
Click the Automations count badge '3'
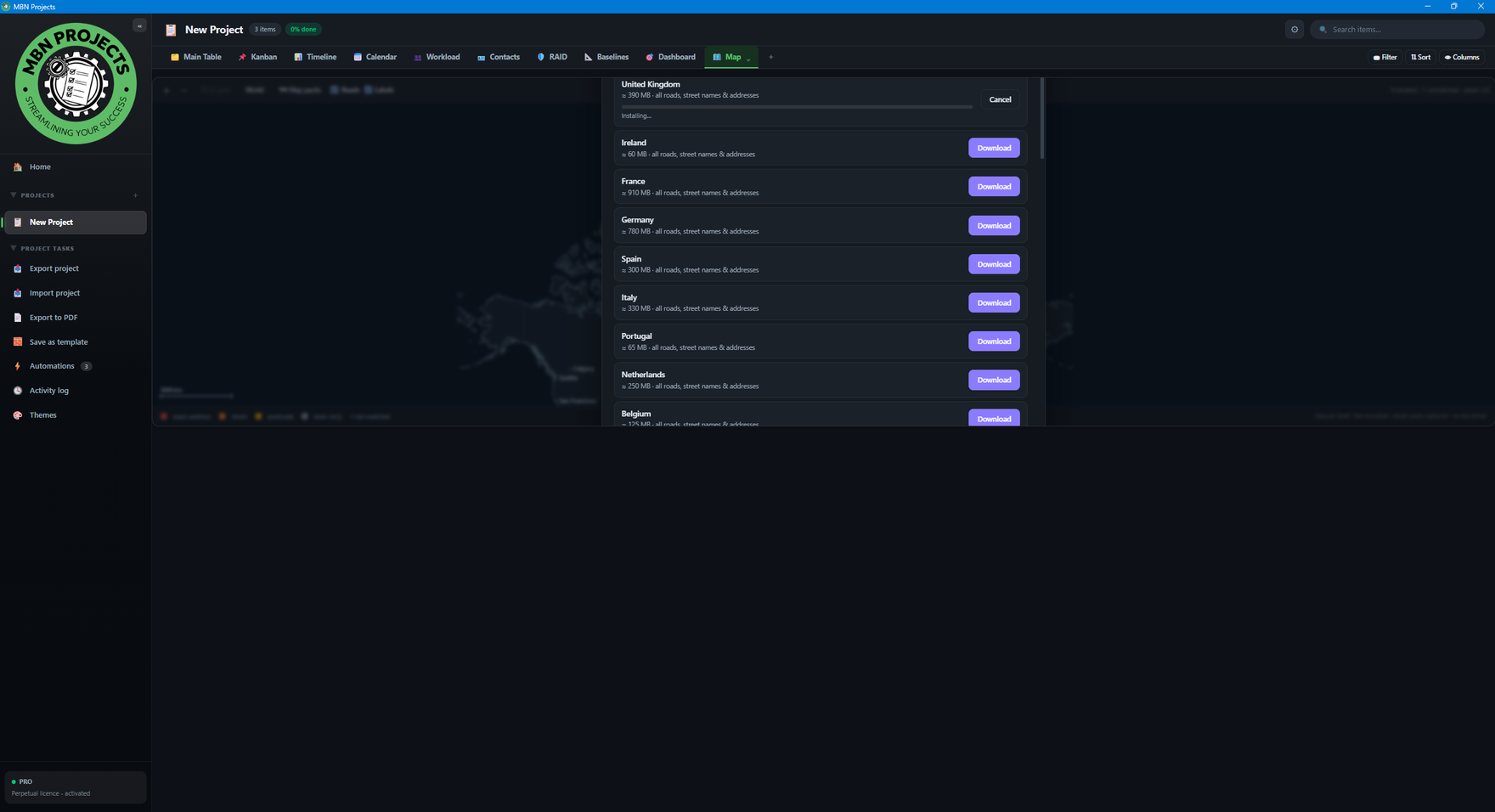tap(86, 366)
